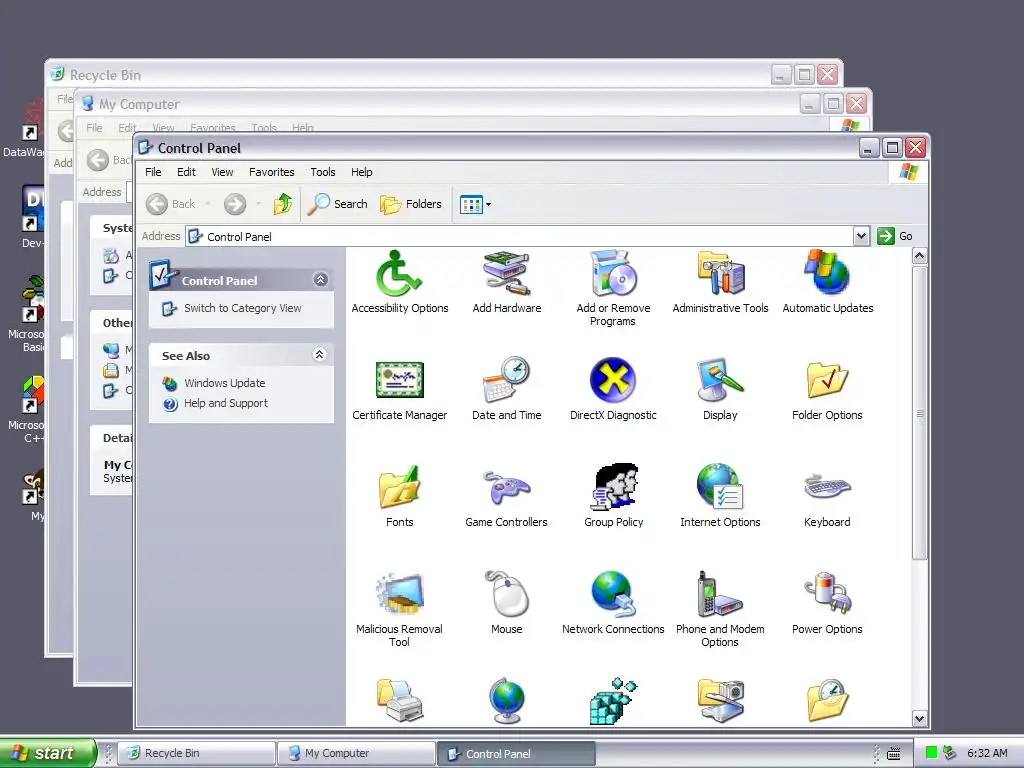Viewport: 1024px width, 768px height.
Task: Select the globe-on-stand icon in bottom row
Action: [506, 701]
